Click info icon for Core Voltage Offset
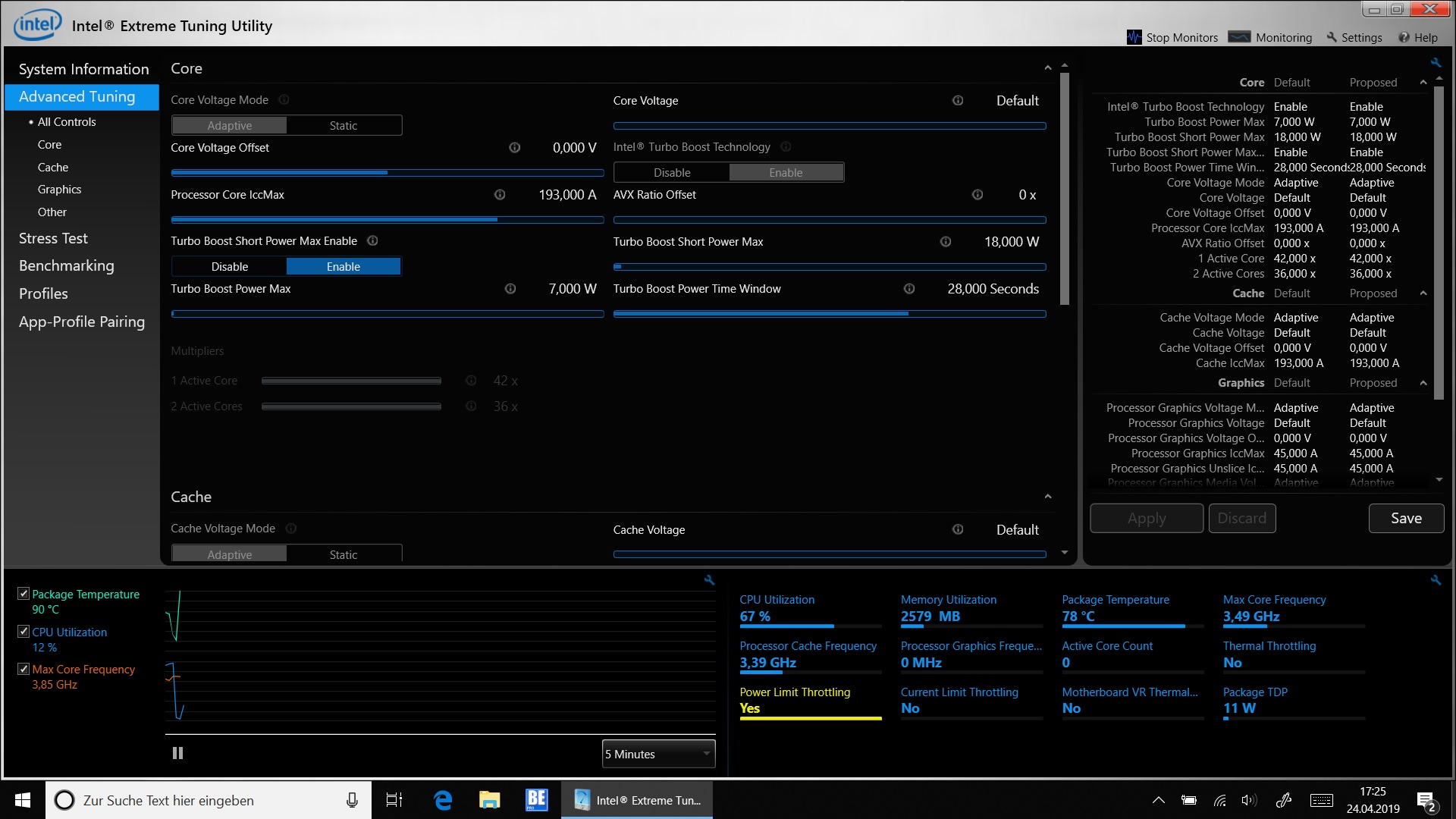This screenshot has height=819, width=1456. point(514,148)
